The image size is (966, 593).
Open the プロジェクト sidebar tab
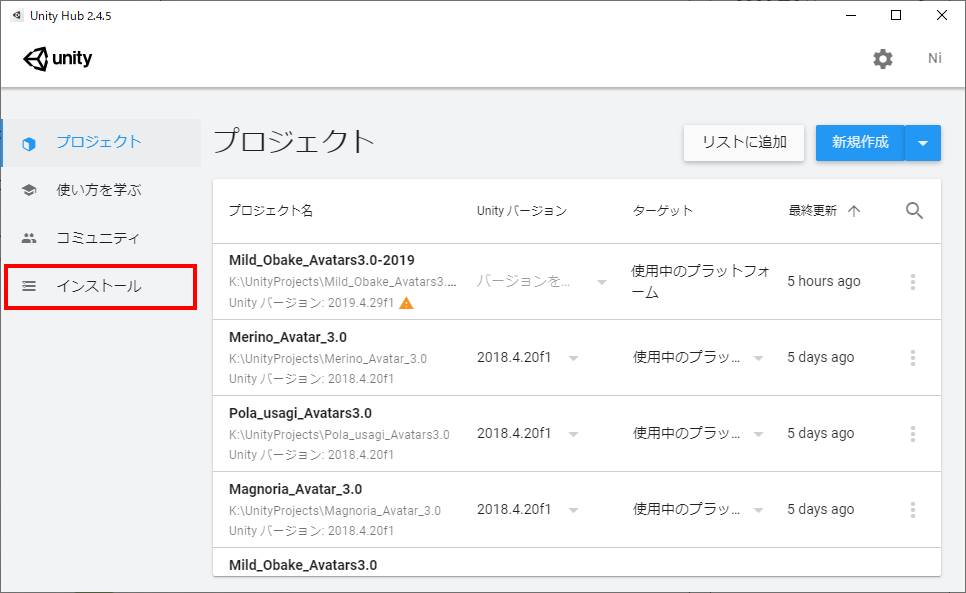pyautogui.click(x=102, y=143)
